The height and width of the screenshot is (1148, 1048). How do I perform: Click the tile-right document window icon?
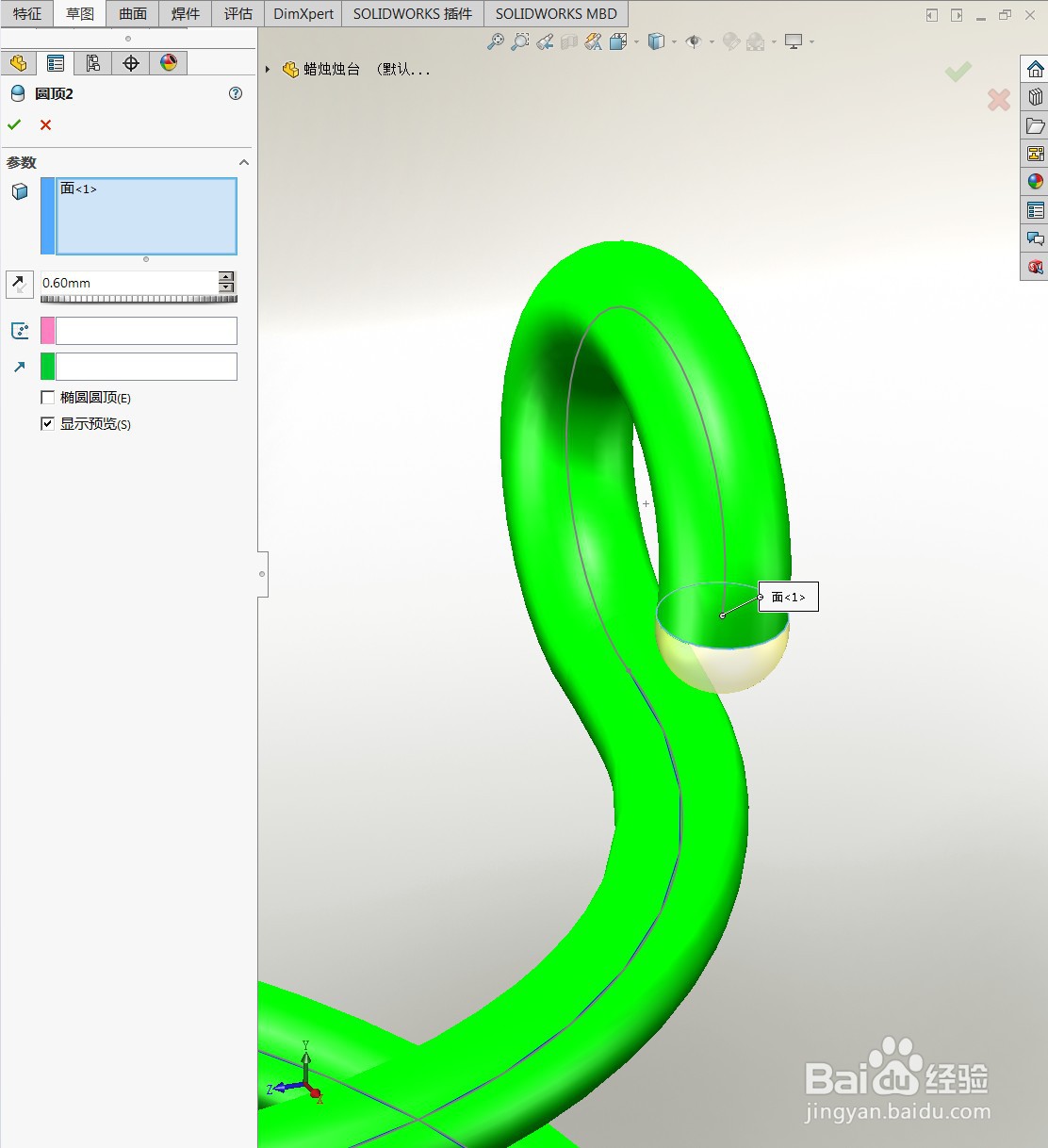957,15
